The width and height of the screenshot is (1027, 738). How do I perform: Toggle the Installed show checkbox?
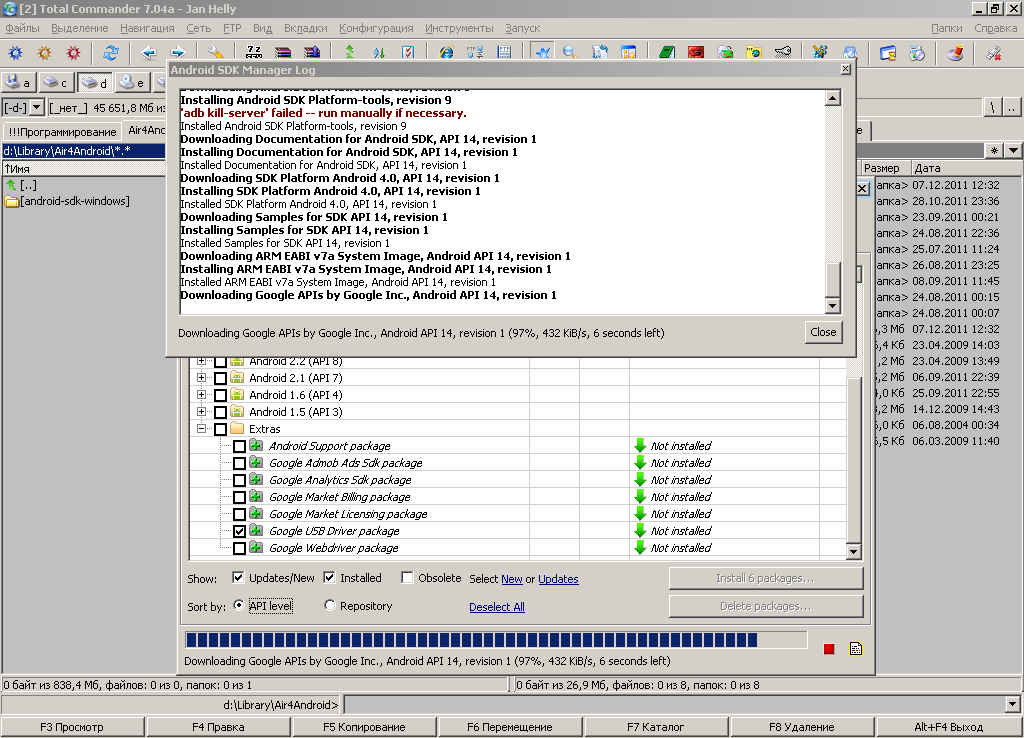[x=329, y=578]
